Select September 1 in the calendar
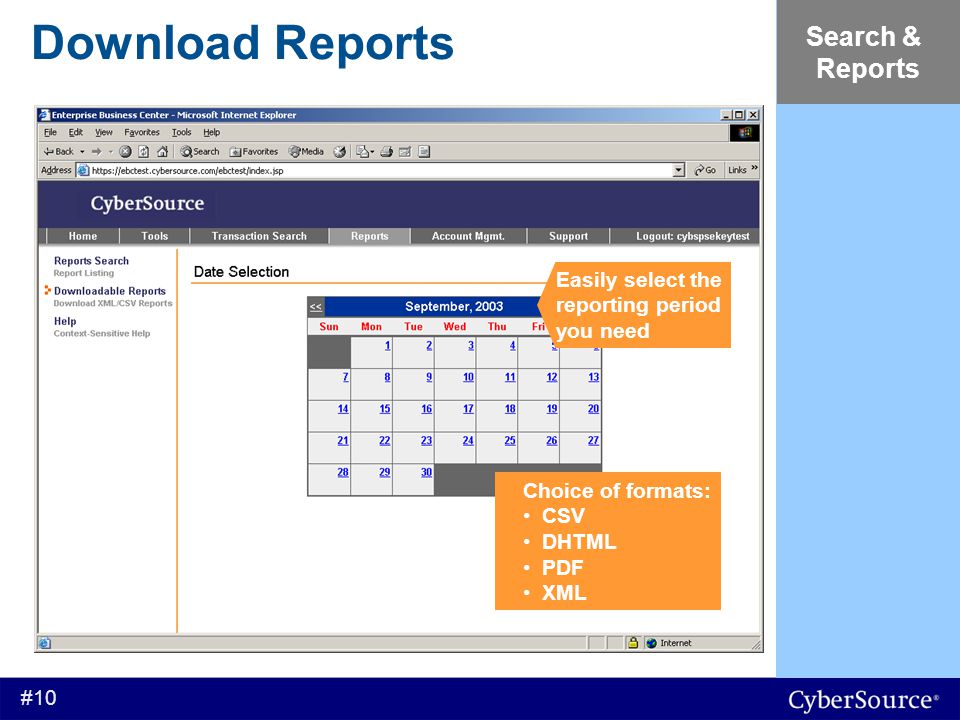Screen dimensions: 960x720 (388, 345)
